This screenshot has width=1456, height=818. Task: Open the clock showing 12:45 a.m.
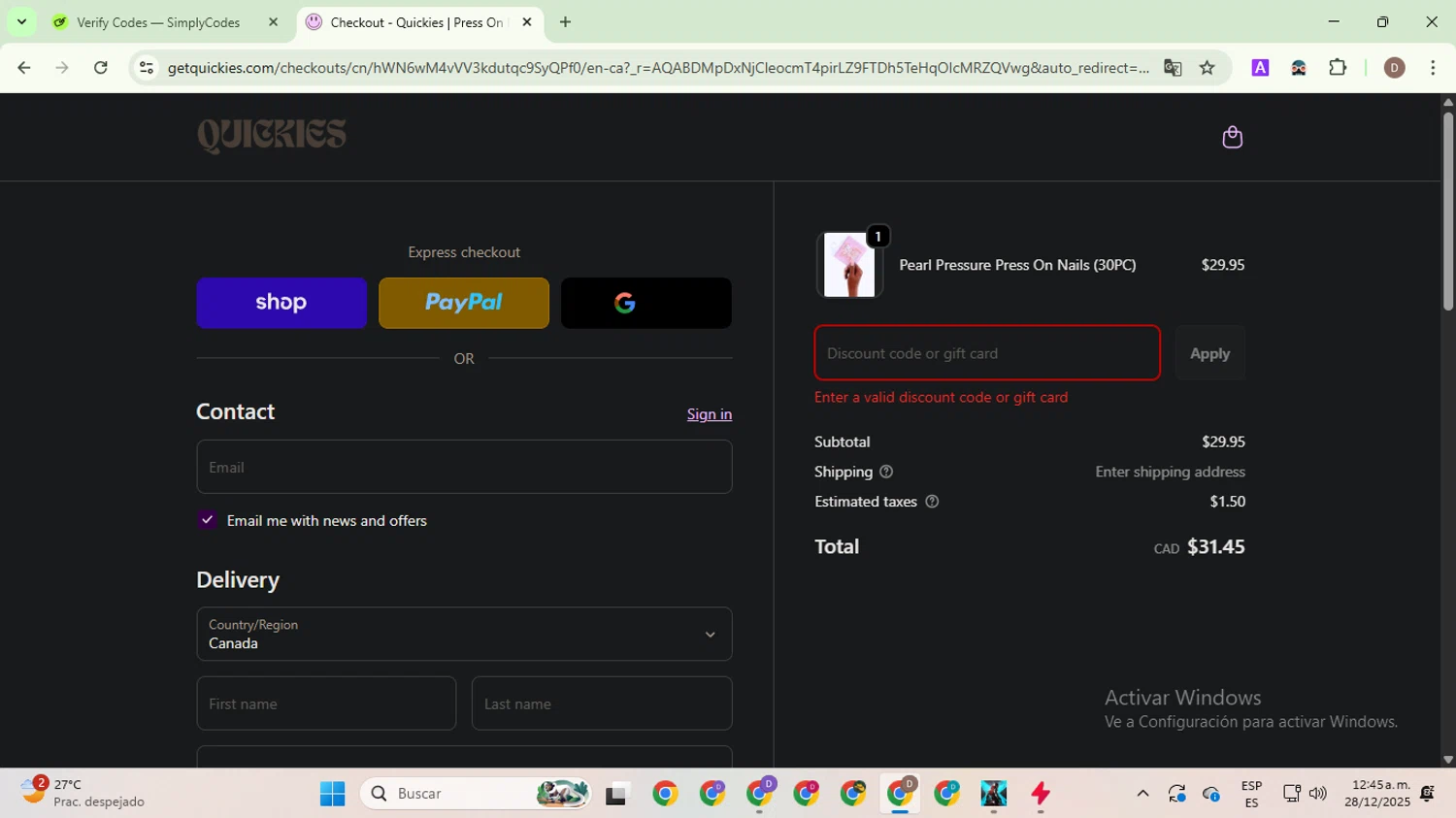pos(1377,793)
